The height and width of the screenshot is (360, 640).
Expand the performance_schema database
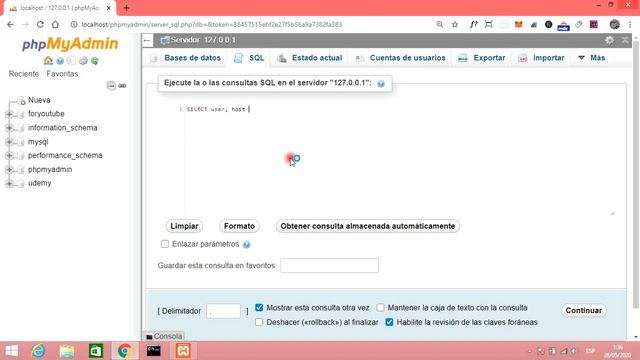(x=9, y=156)
